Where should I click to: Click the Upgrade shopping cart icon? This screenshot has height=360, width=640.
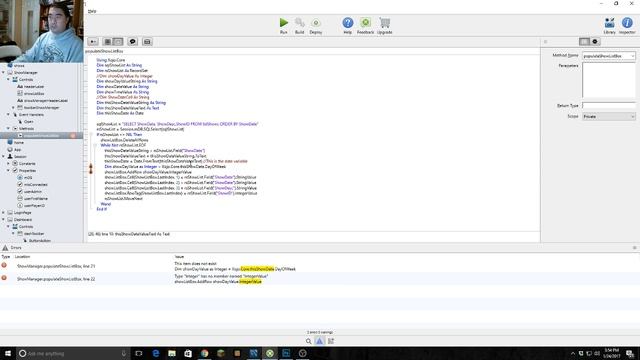[x=384, y=23]
